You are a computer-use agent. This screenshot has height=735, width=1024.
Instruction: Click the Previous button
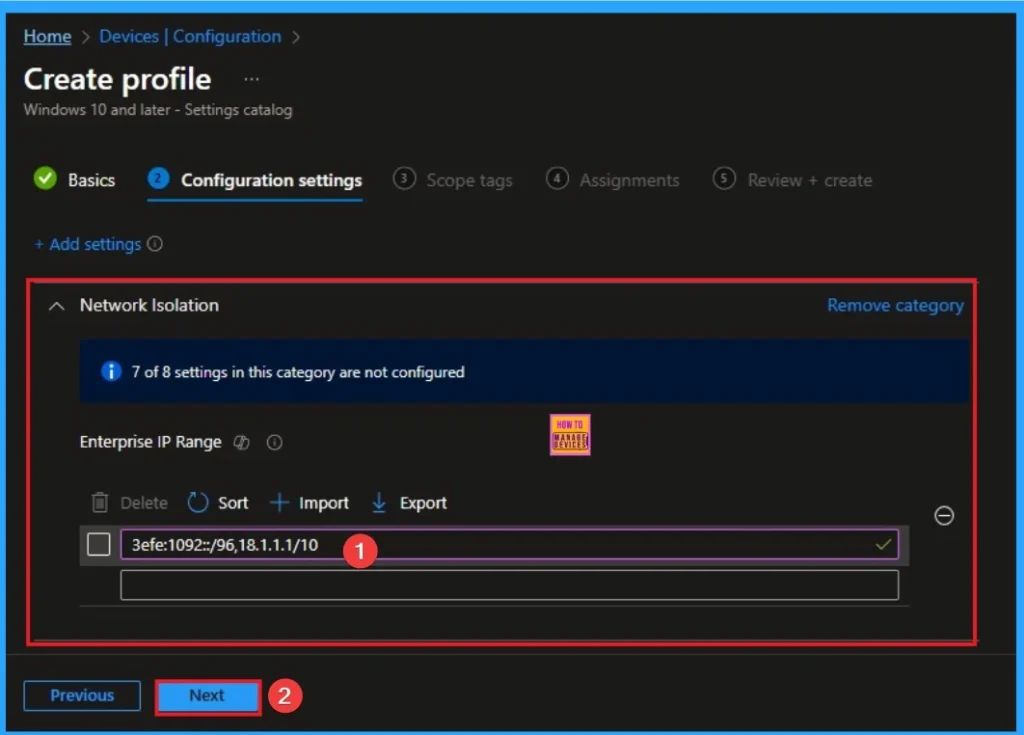81,695
